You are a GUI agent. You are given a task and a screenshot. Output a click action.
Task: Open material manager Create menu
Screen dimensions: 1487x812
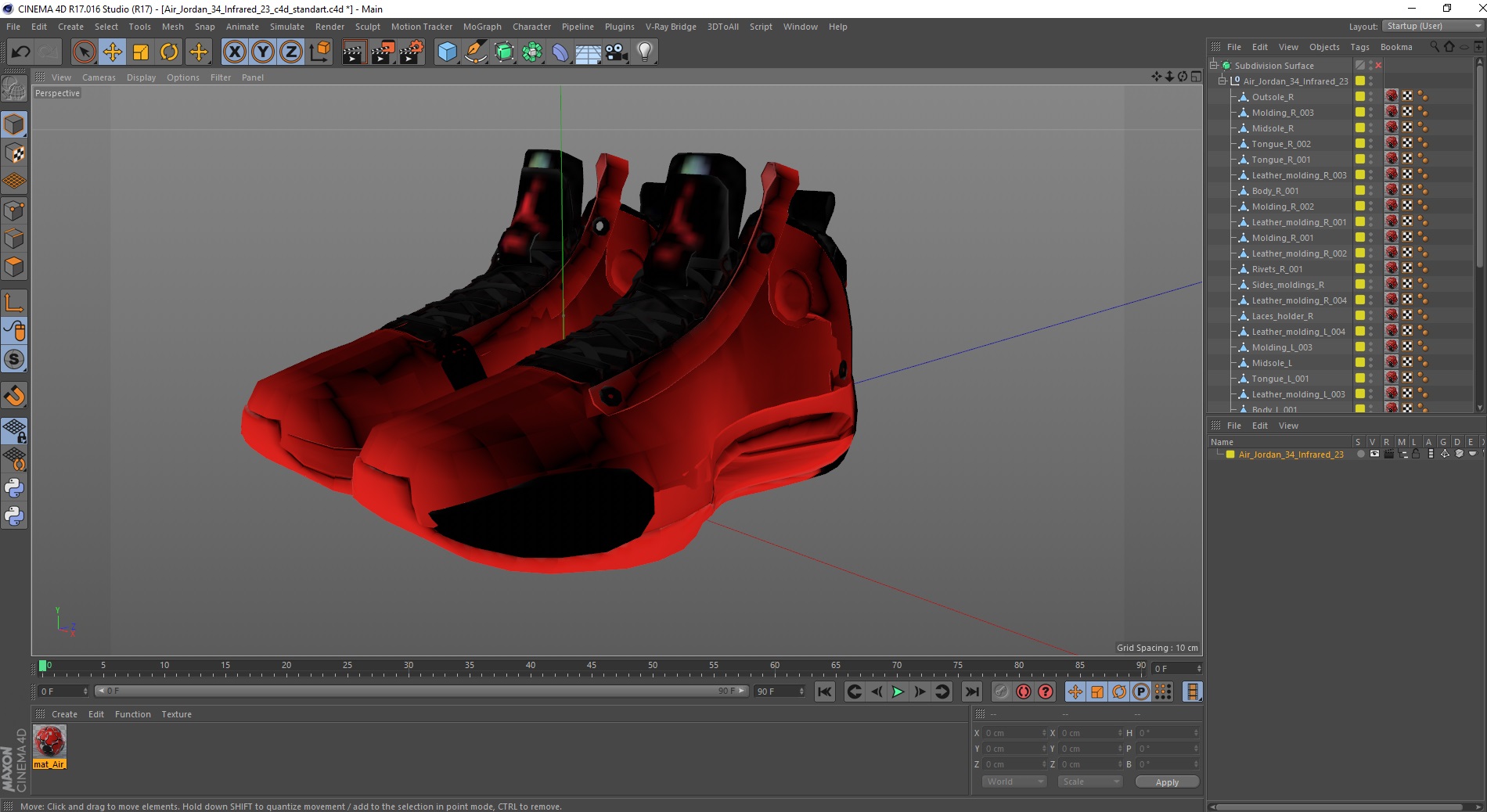pos(64,714)
